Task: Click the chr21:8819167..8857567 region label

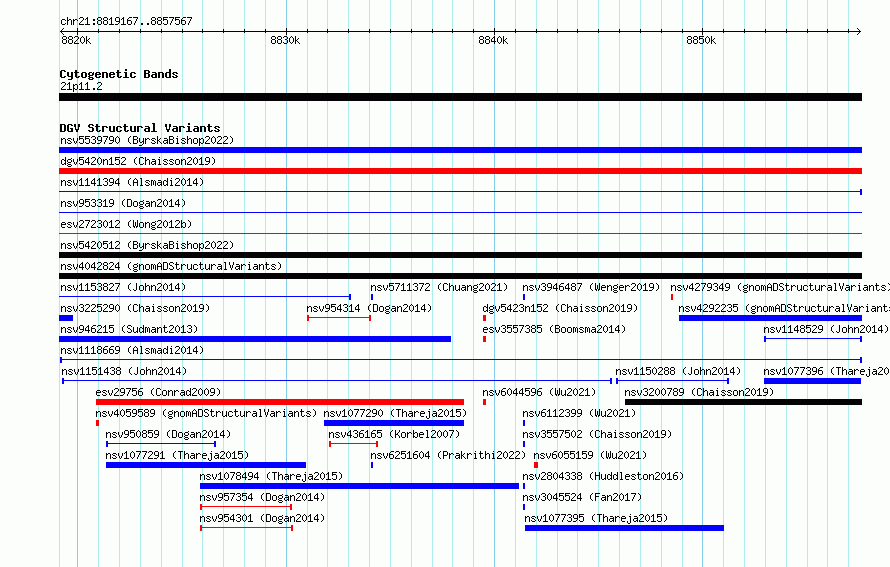Action: coord(126,21)
